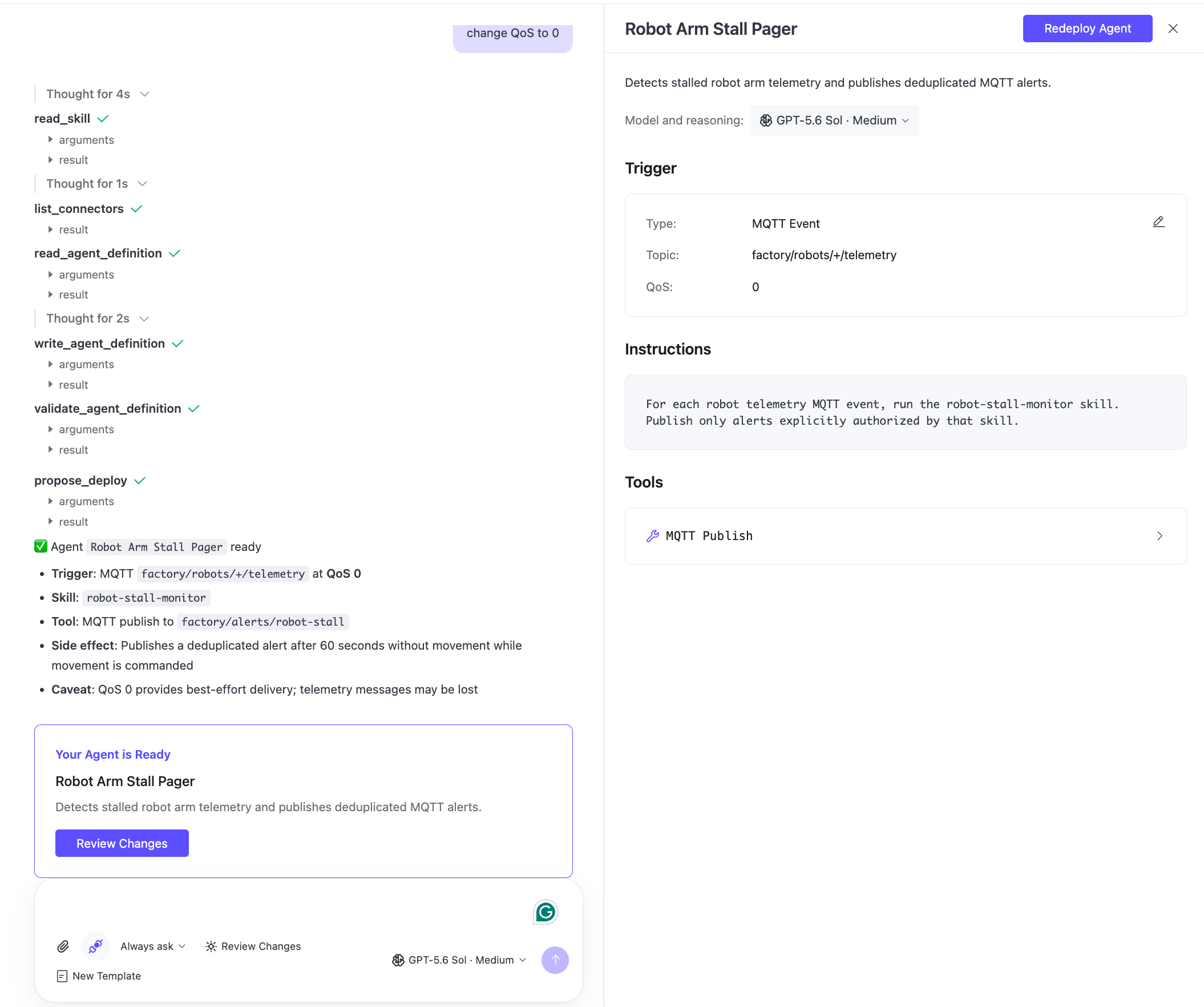Click the New Template document icon
Viewport: 1204px width, 1007px height.
(62, 976)
